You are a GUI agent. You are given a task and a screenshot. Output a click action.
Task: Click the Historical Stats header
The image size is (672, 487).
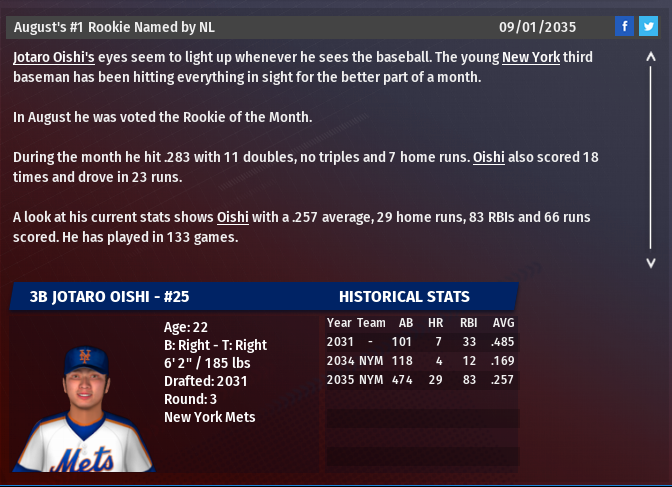click(x=404, y=297)
